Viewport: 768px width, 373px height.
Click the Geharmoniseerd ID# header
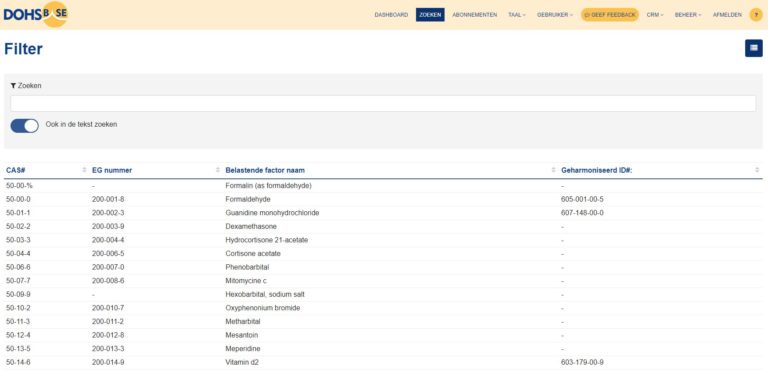[597, 170]
